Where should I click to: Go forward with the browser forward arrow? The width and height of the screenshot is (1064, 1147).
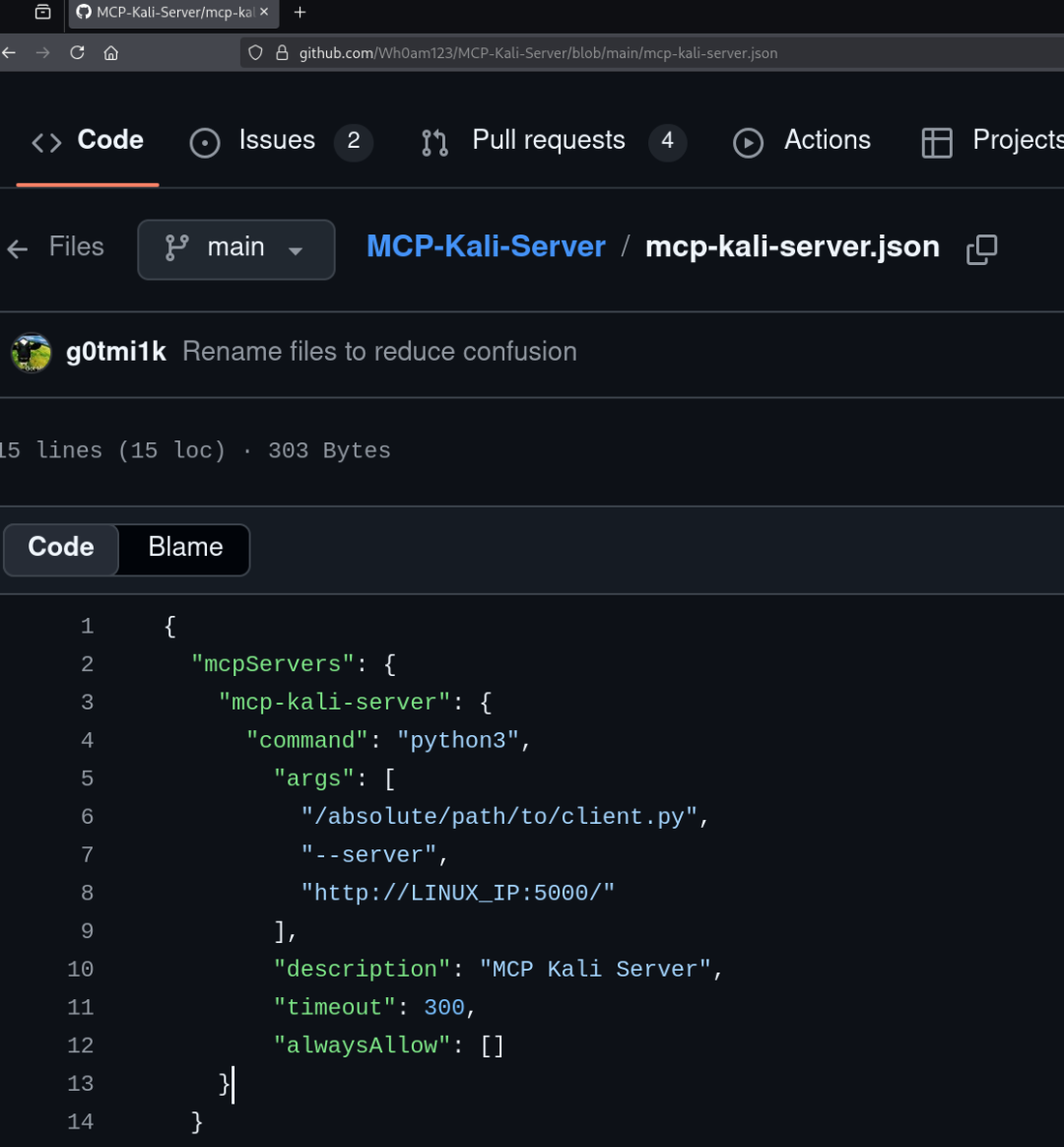click(43, 52)
